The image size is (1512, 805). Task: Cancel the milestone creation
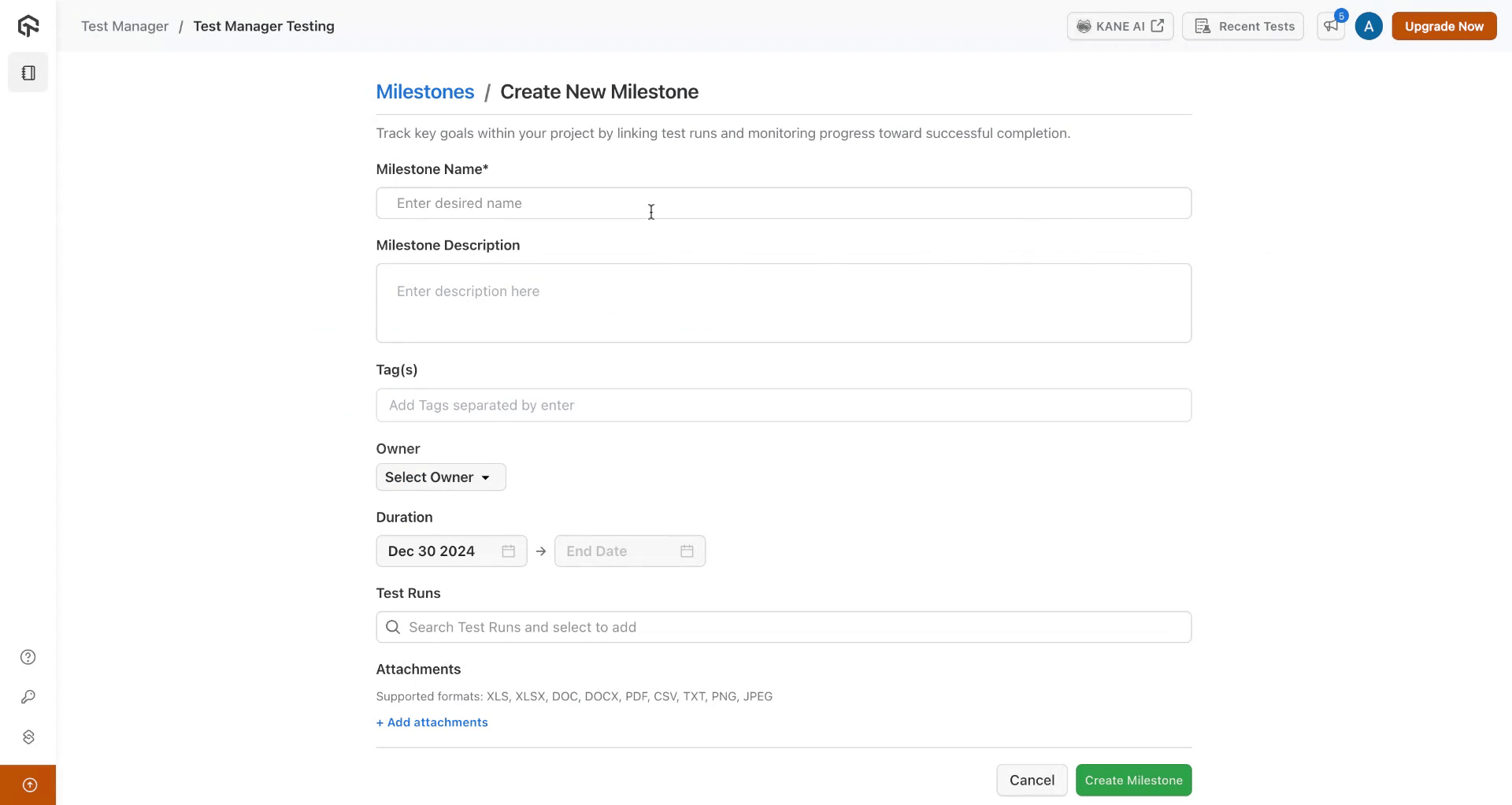[x=1032, y=781]
